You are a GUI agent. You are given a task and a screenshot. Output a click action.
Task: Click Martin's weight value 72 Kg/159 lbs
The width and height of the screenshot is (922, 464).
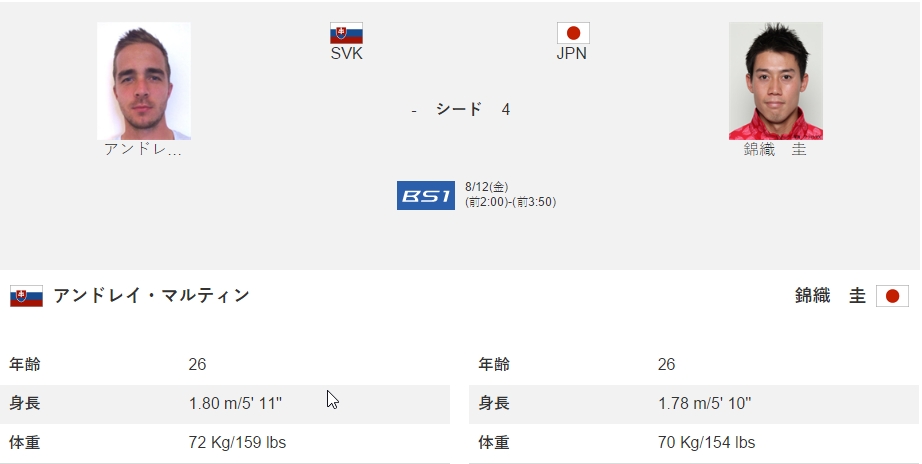click(x=237, y=442)
